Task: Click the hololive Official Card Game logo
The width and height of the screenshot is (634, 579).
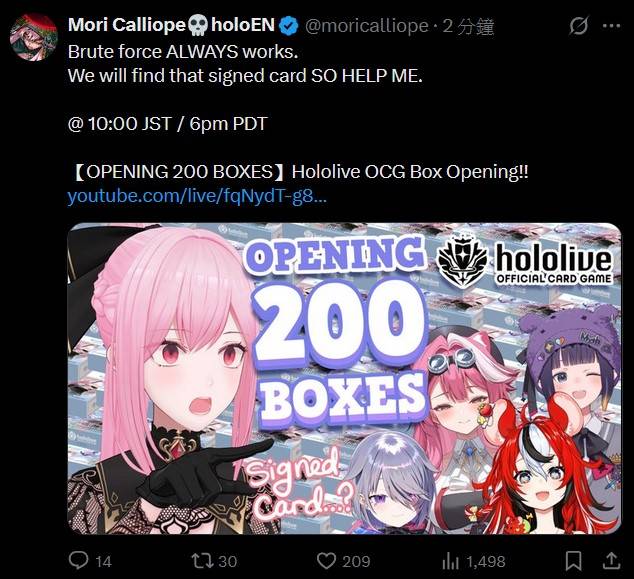Action: [x=525, y=261]
